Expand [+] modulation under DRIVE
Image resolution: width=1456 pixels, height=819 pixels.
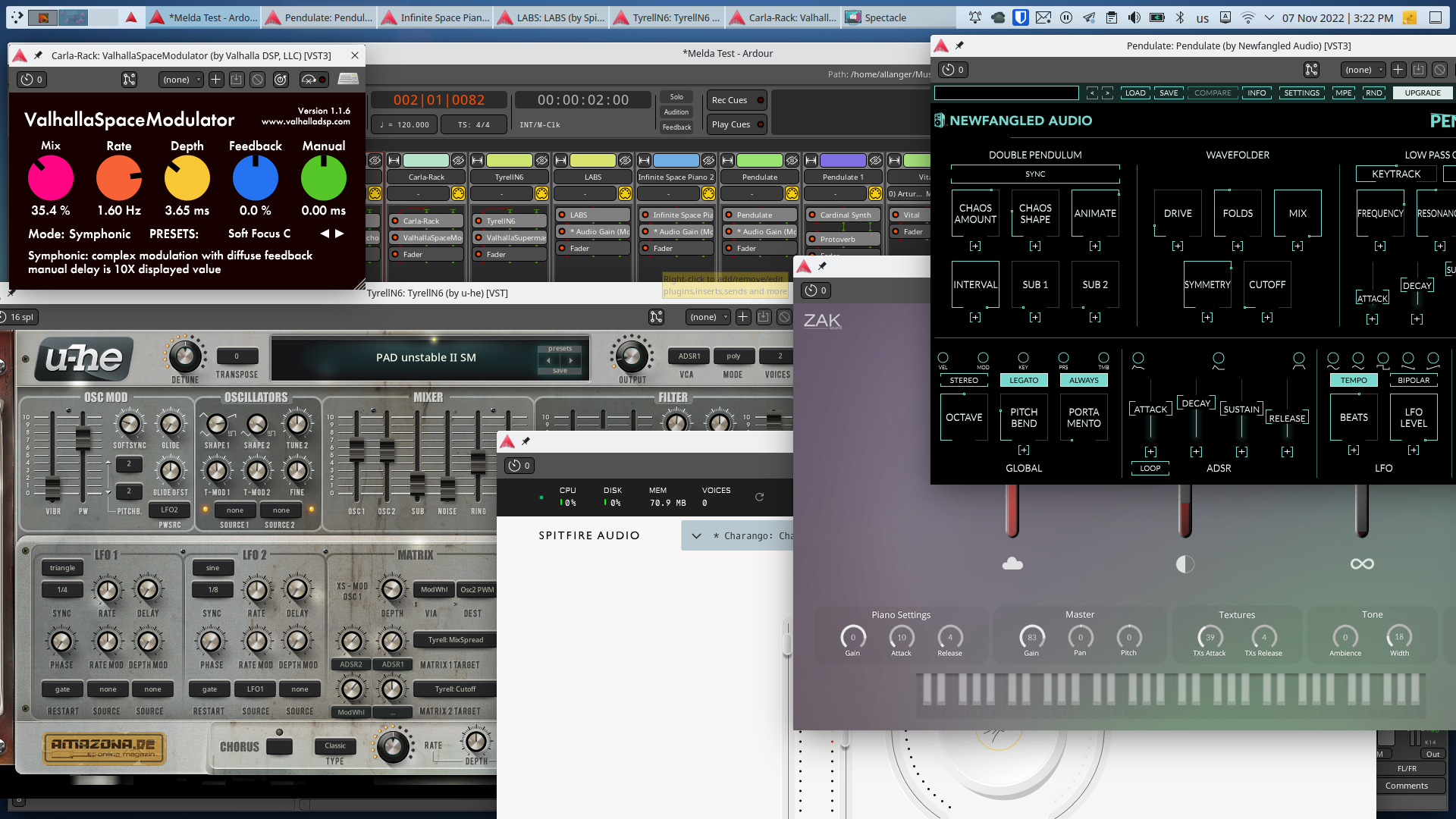1178,246
